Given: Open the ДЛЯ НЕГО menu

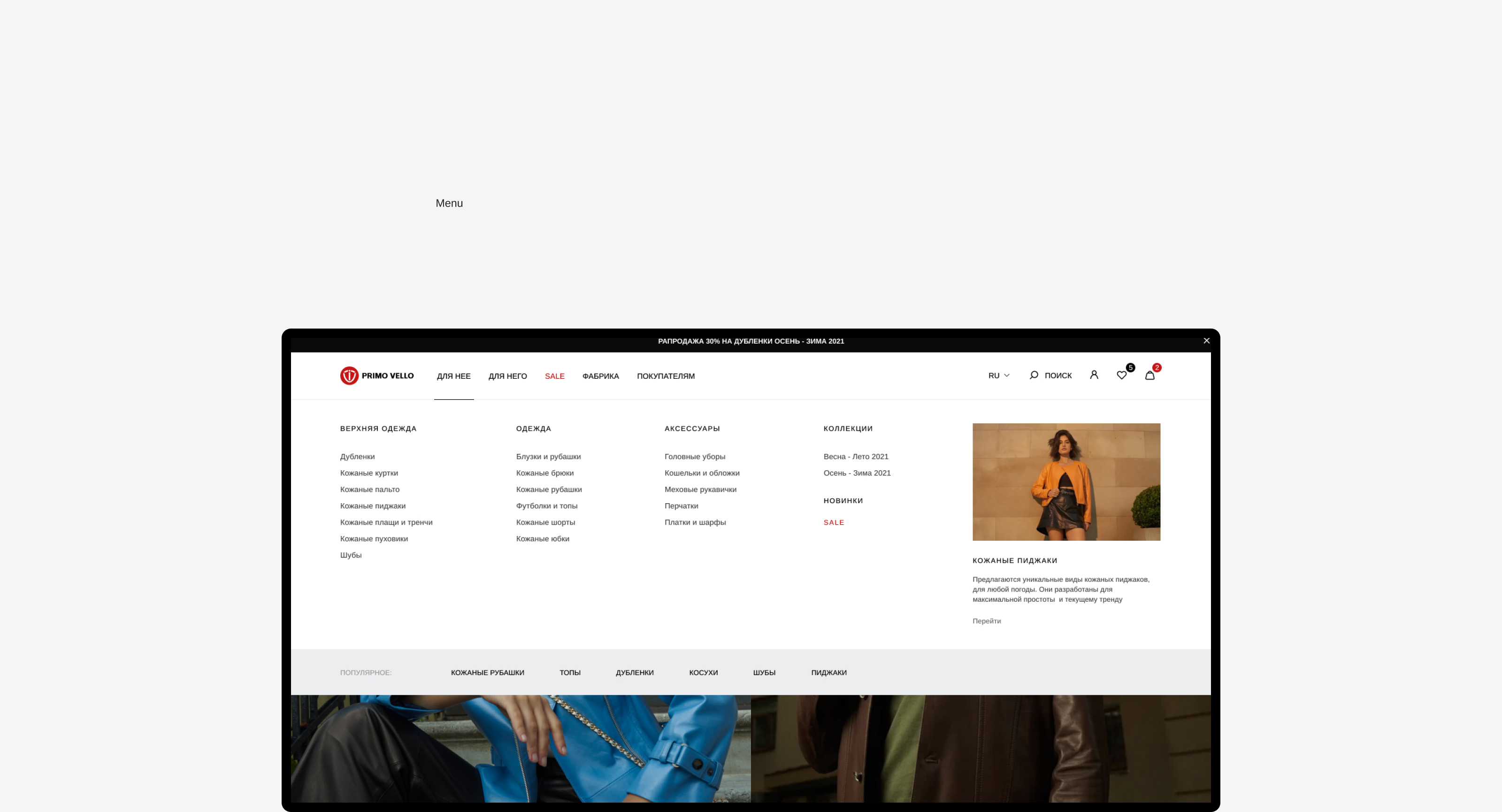Looking at the screenshot, I should [x=507, y=376].
